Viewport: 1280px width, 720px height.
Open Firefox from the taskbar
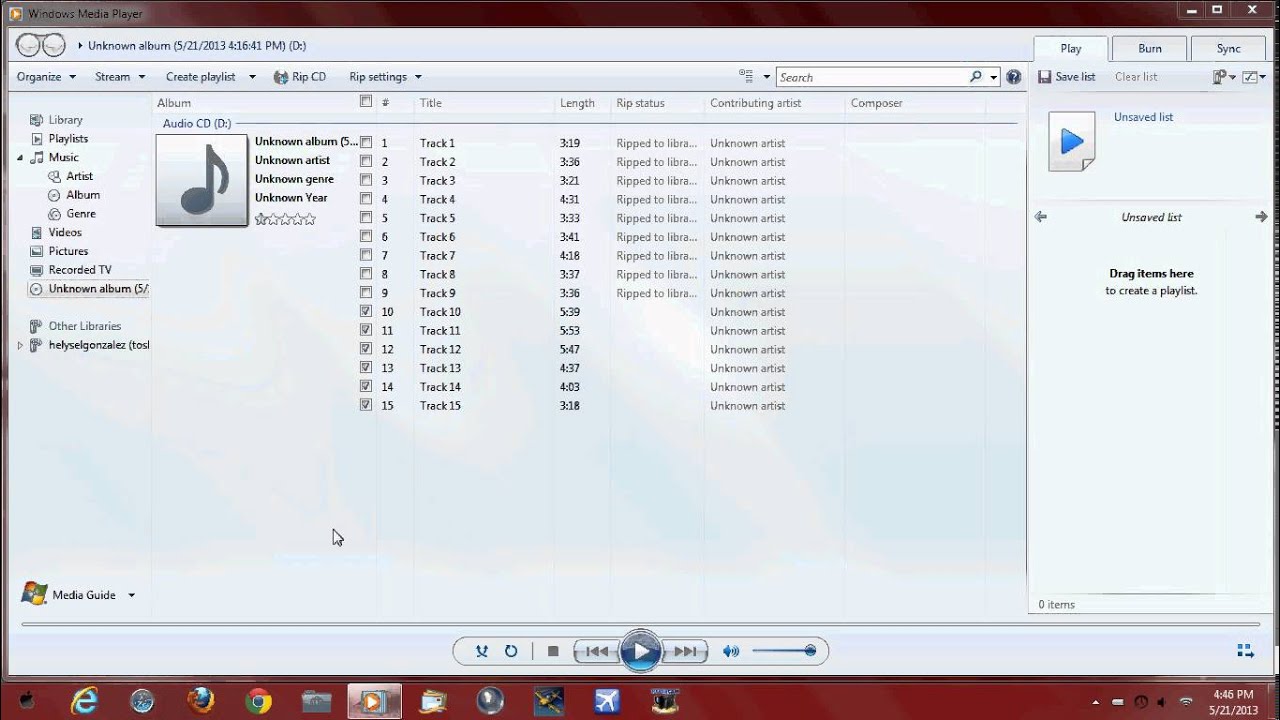coord(200,702)
